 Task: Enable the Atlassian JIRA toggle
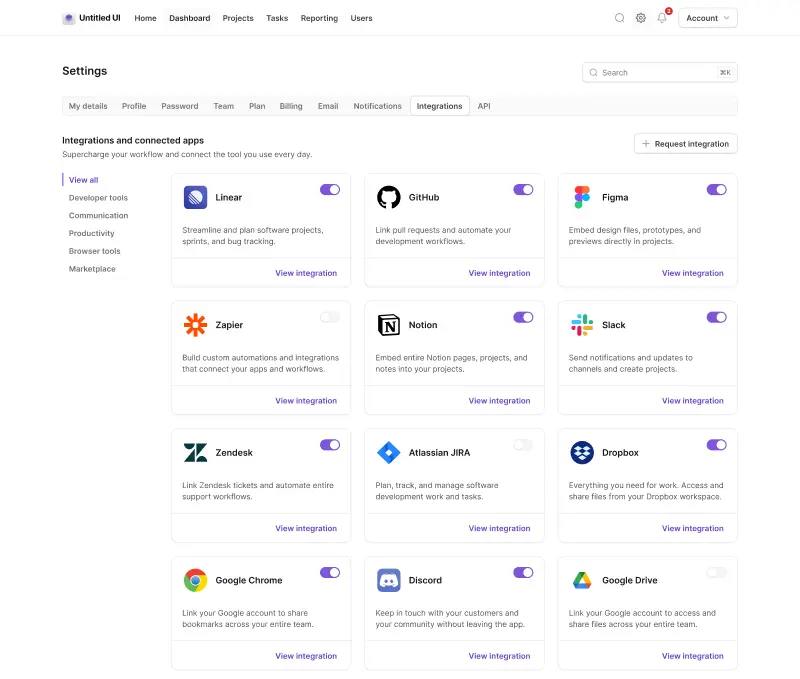523,445
